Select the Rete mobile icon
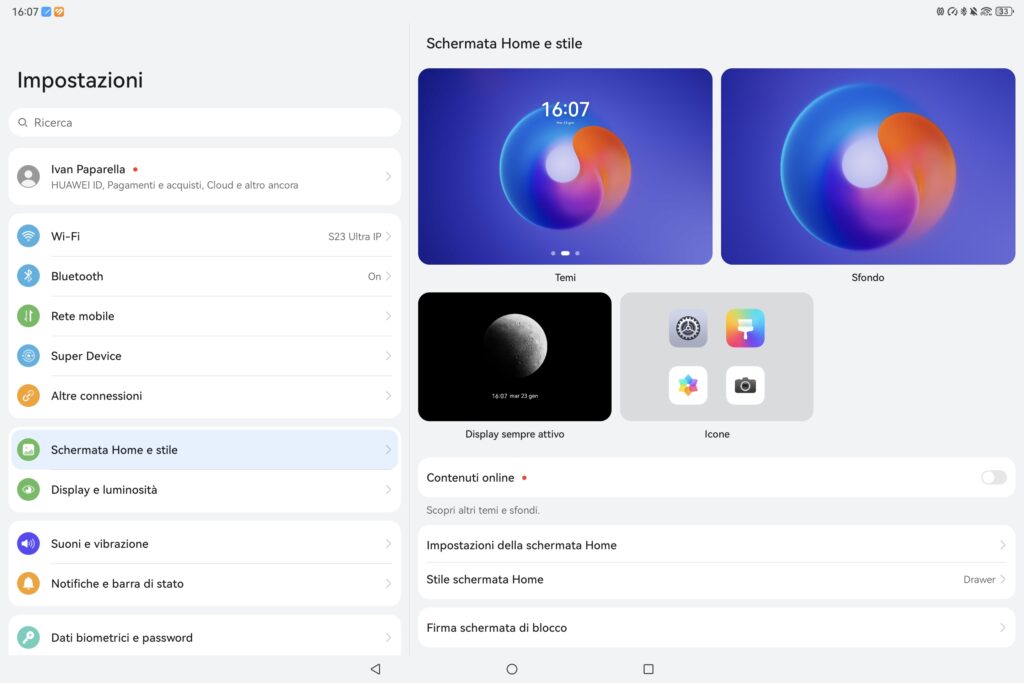The height and width of the screenshot is (683, 1024). point(28,316)
